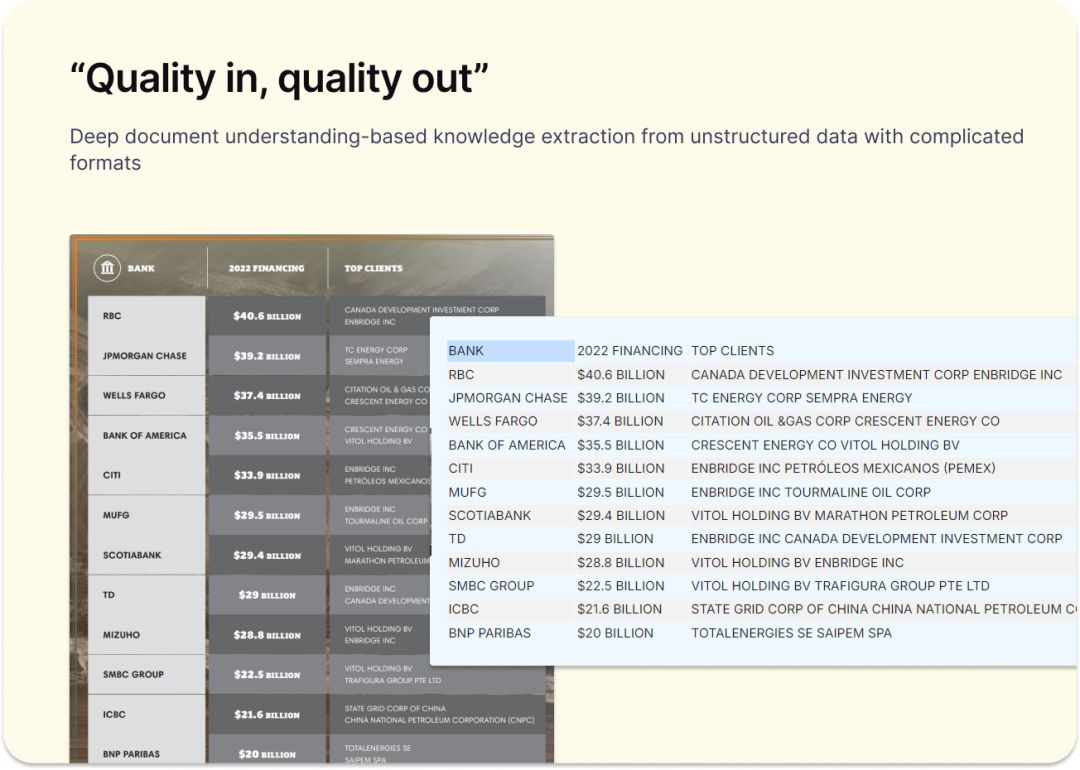
Task: Click the dark "$40.6 BILLION" source image cell
Action: coord(267,315)
